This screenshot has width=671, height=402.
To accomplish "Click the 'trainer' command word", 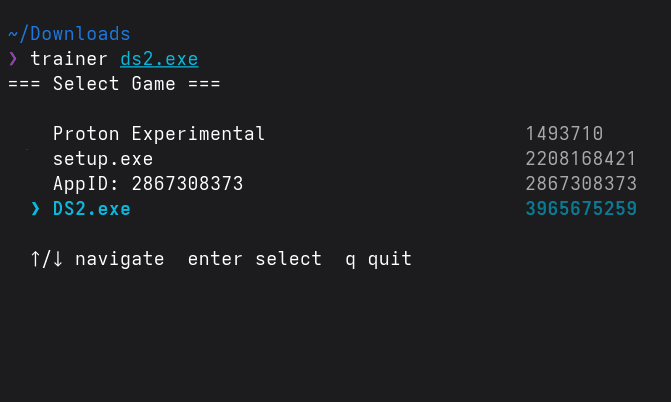I will [x=69, y=59].
